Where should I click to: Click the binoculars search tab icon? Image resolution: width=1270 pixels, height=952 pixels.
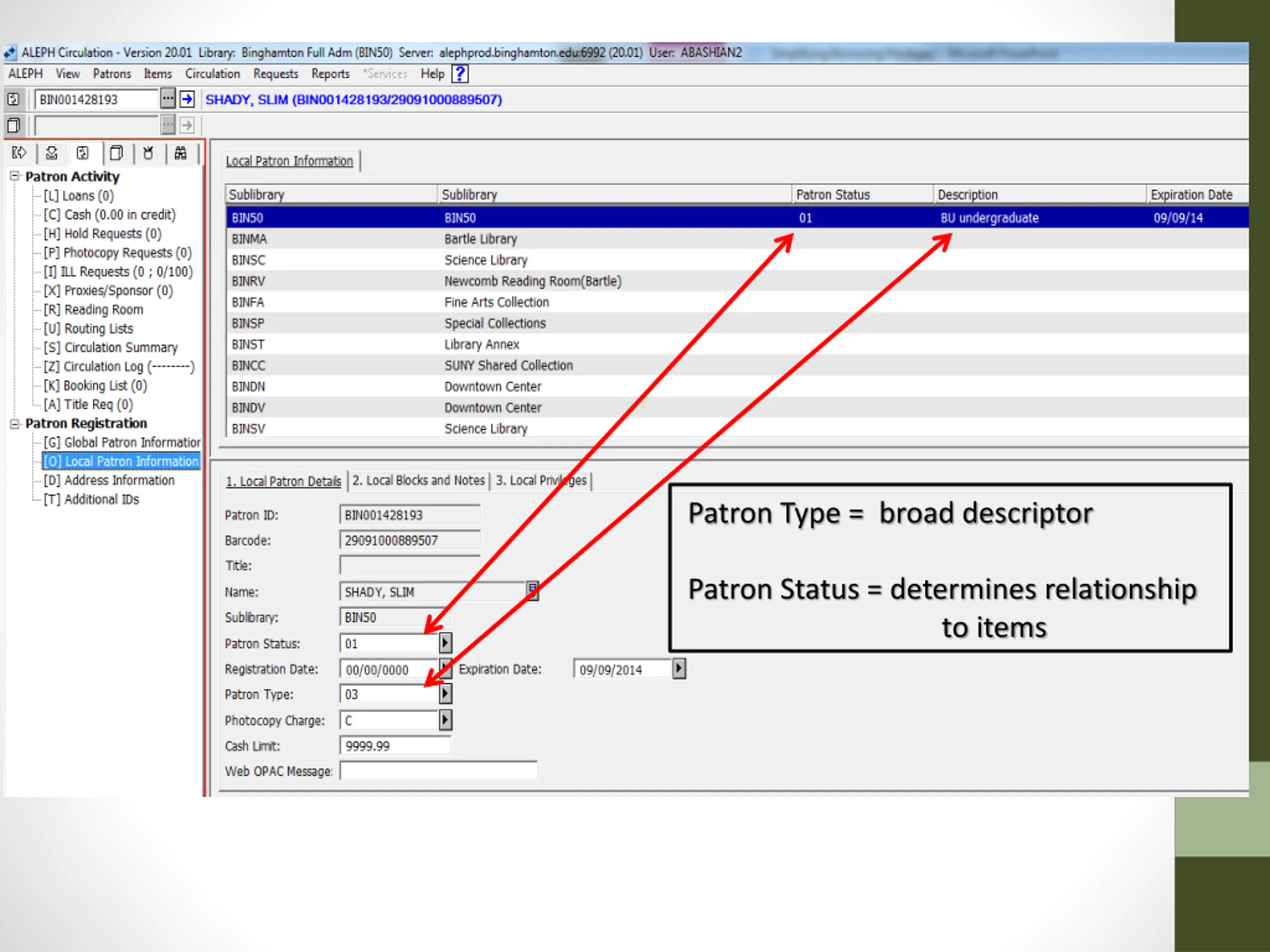tap(181, 153)
